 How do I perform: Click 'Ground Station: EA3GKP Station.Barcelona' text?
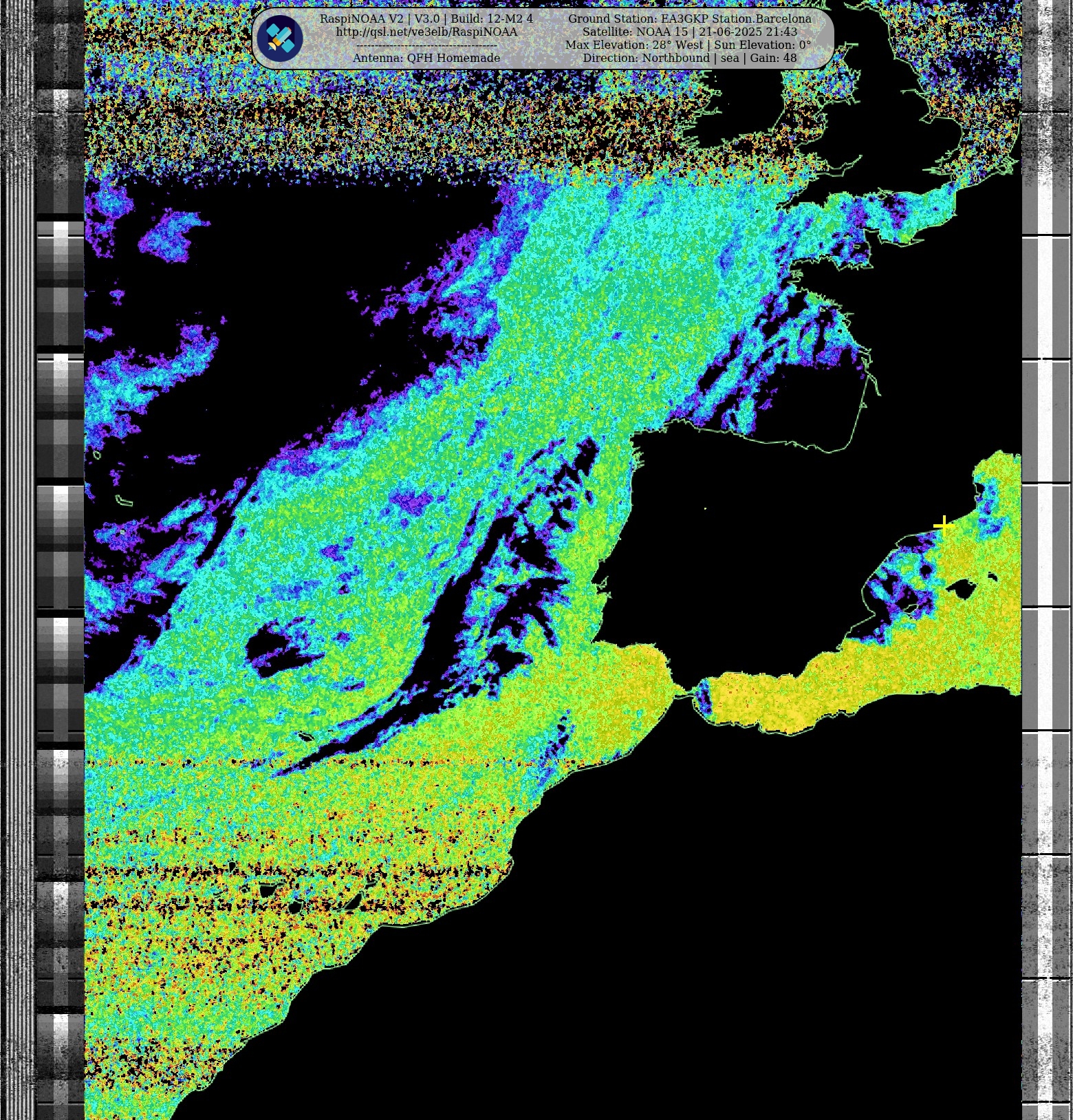tap(690, 19)
